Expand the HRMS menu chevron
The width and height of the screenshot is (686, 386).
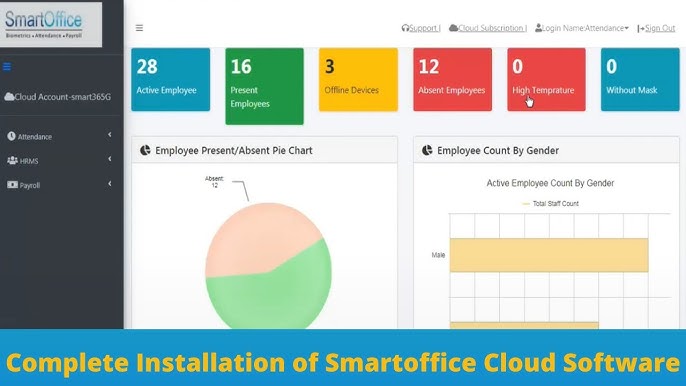click(110, 159)
